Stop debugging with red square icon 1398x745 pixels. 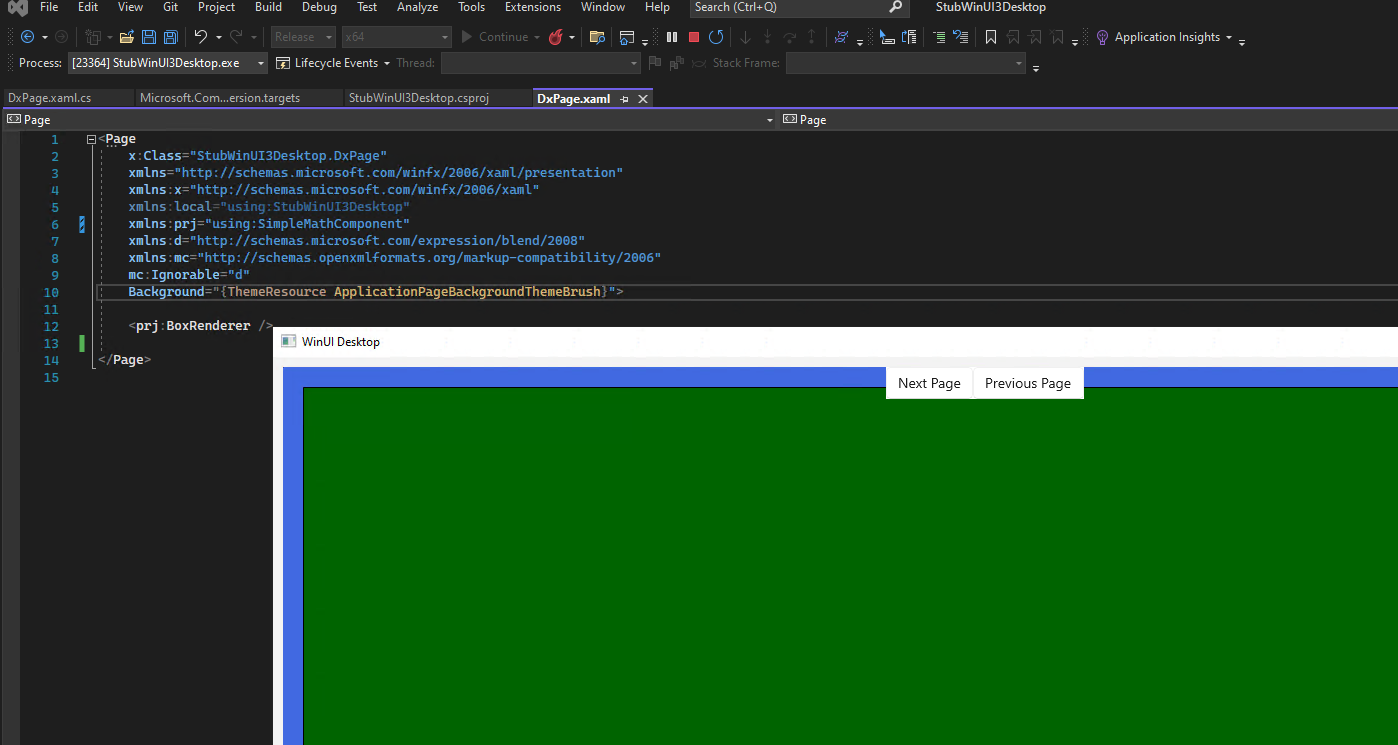[x=694, y=37]
